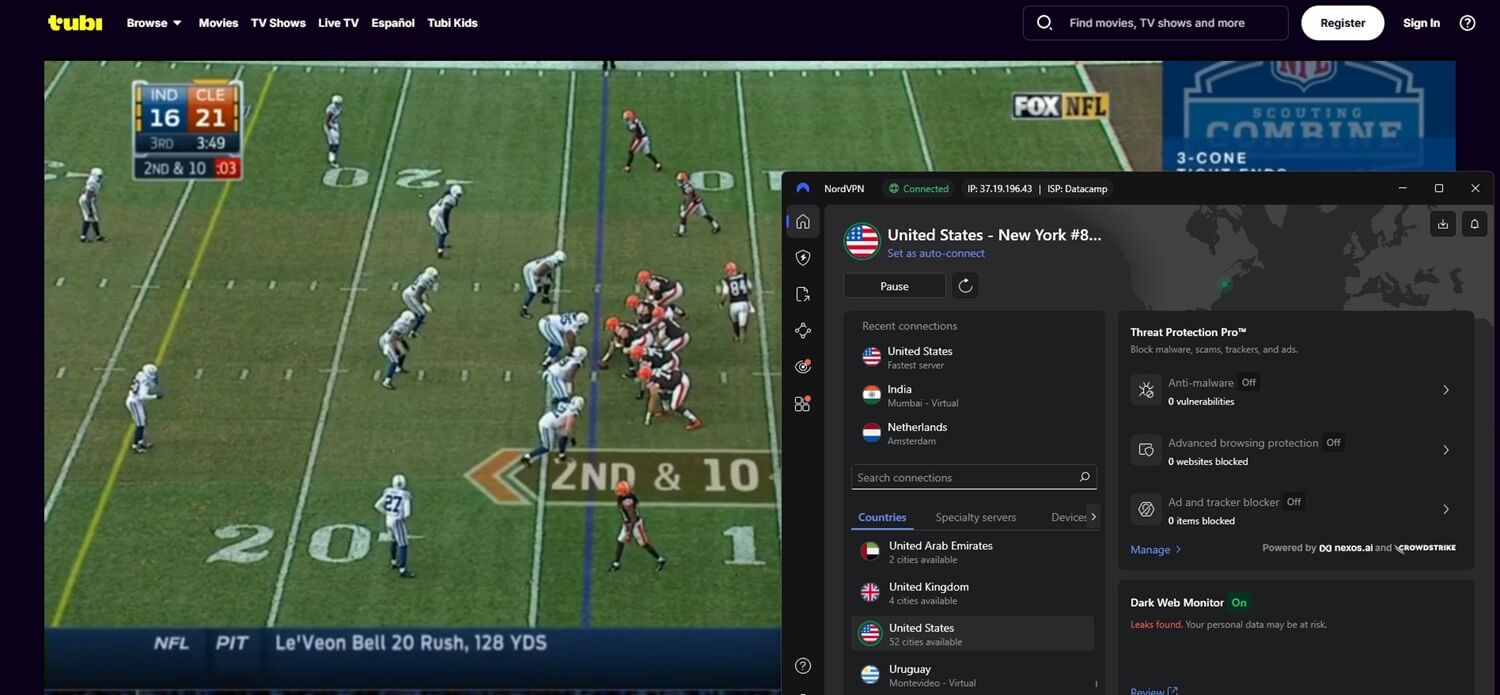The height and width of the screenshot is (695, 1500).
Task: Enable Advanced browsing protection
Action: pyautogui.click(x=1446, y=450)
